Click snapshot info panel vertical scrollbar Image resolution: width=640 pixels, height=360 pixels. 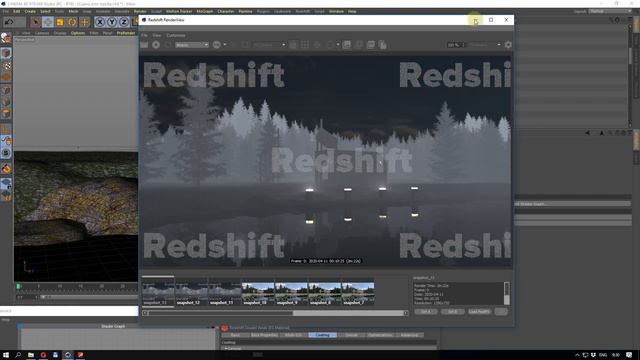click(507, 293)
